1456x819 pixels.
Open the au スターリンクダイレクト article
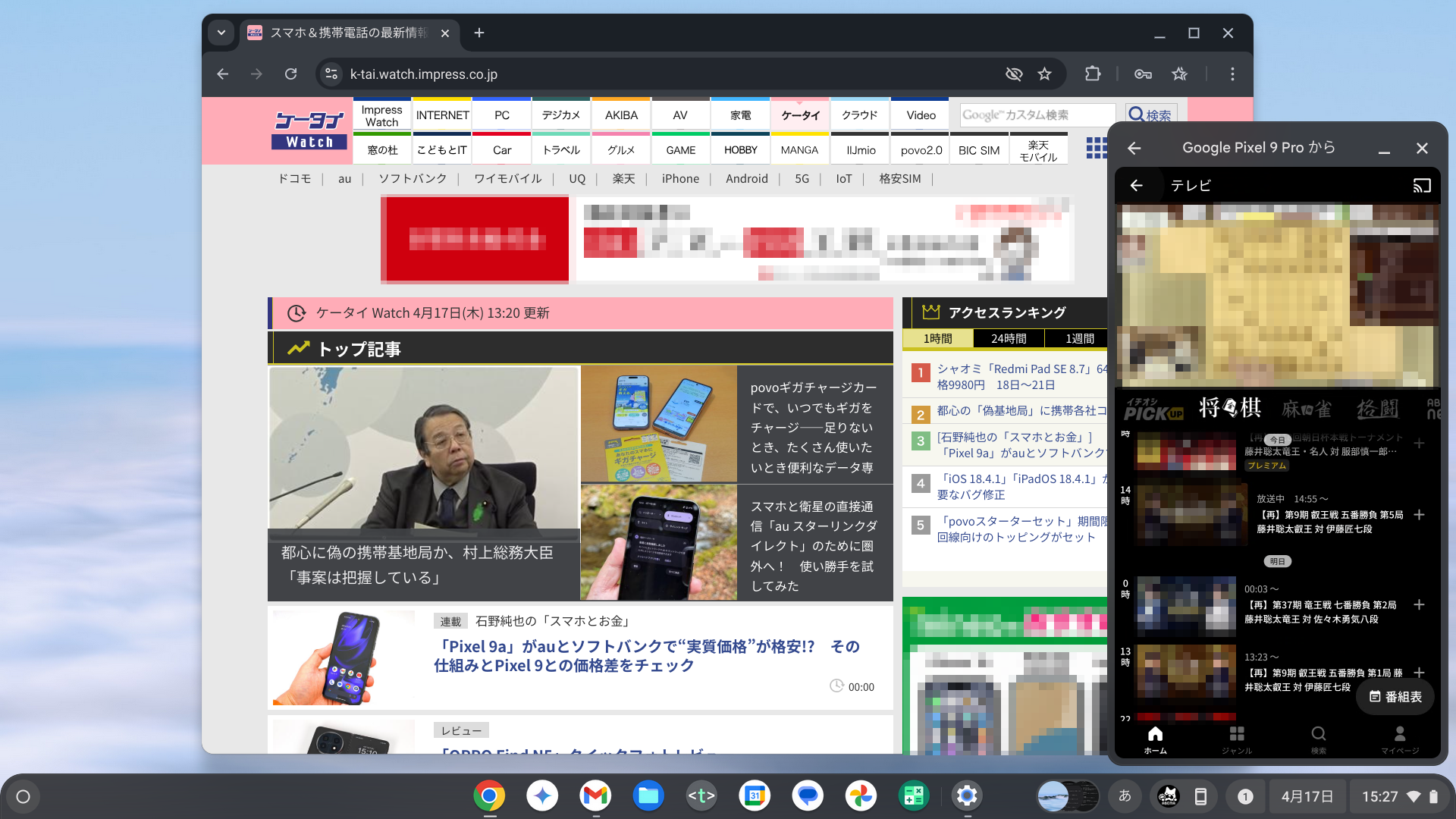coord(814,545)
